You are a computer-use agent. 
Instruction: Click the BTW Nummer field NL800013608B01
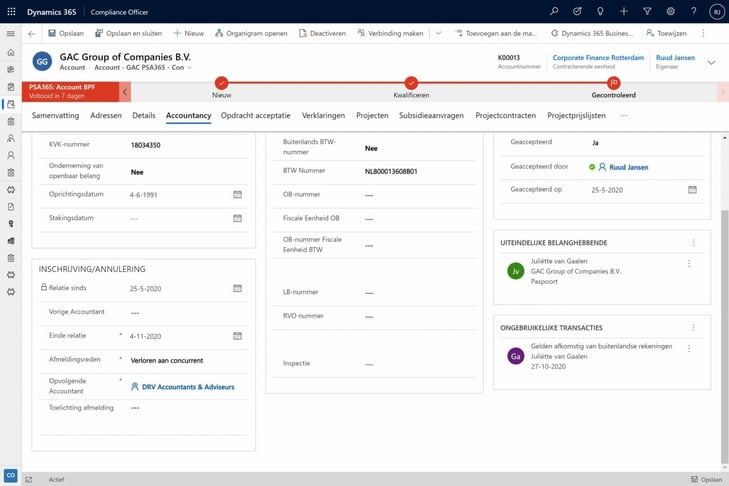[391, 171]
